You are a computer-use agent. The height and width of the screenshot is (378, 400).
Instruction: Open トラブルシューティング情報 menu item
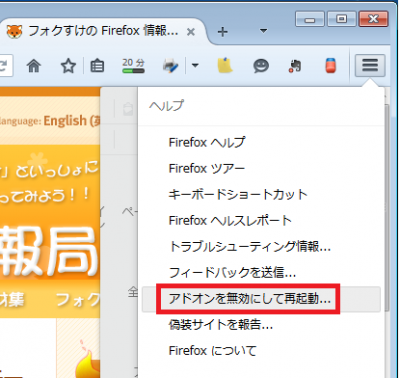coord(261,247)
